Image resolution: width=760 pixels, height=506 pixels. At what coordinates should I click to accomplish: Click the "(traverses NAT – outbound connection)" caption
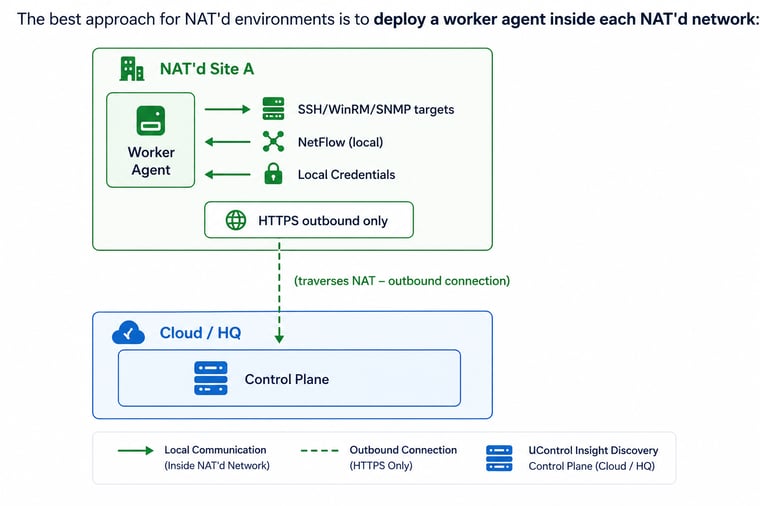pyautogui.click(x=402, y=281)
